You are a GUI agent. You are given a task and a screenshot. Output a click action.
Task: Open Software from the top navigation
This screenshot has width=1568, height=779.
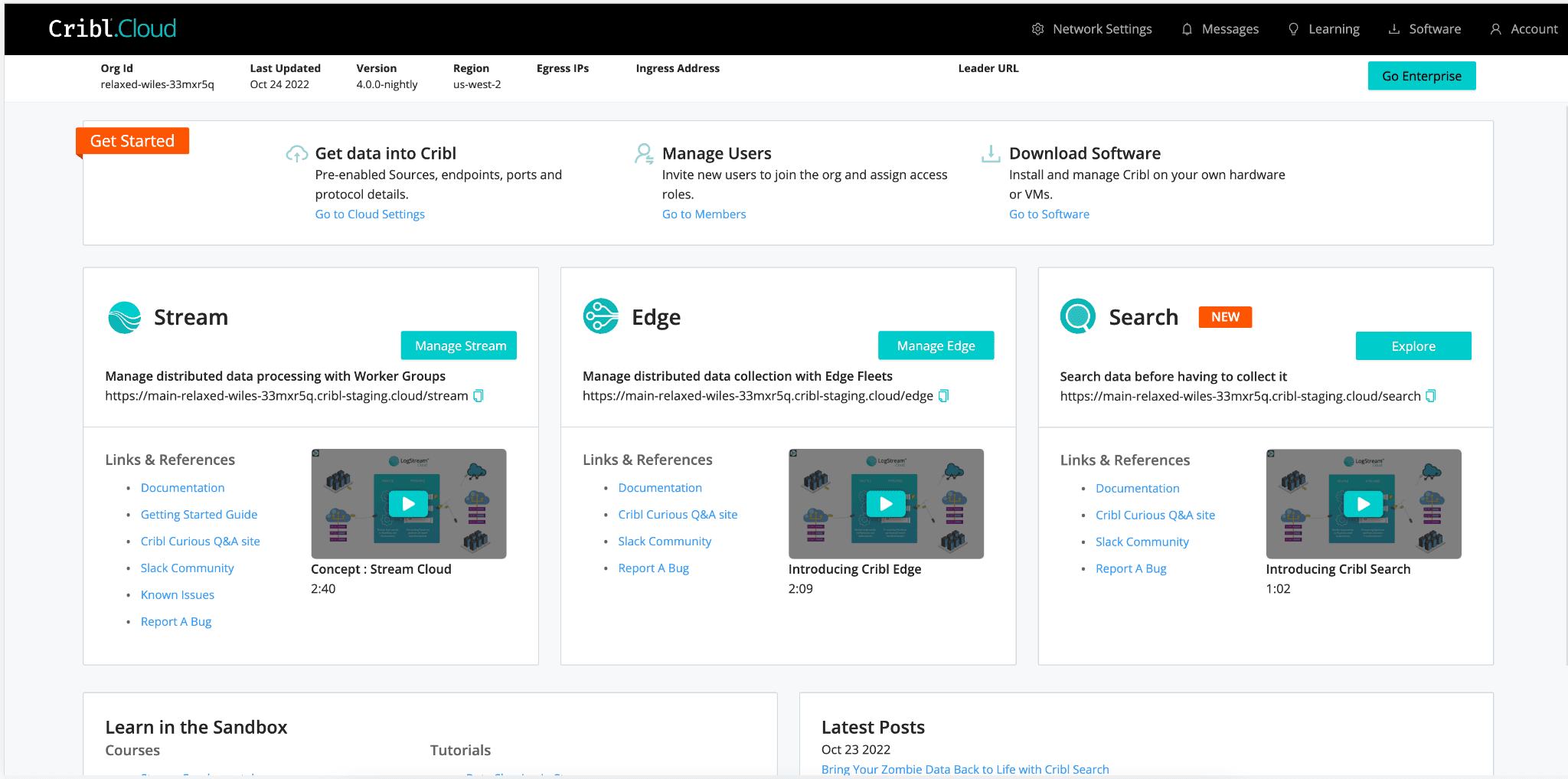click(x=1425, y=29)
